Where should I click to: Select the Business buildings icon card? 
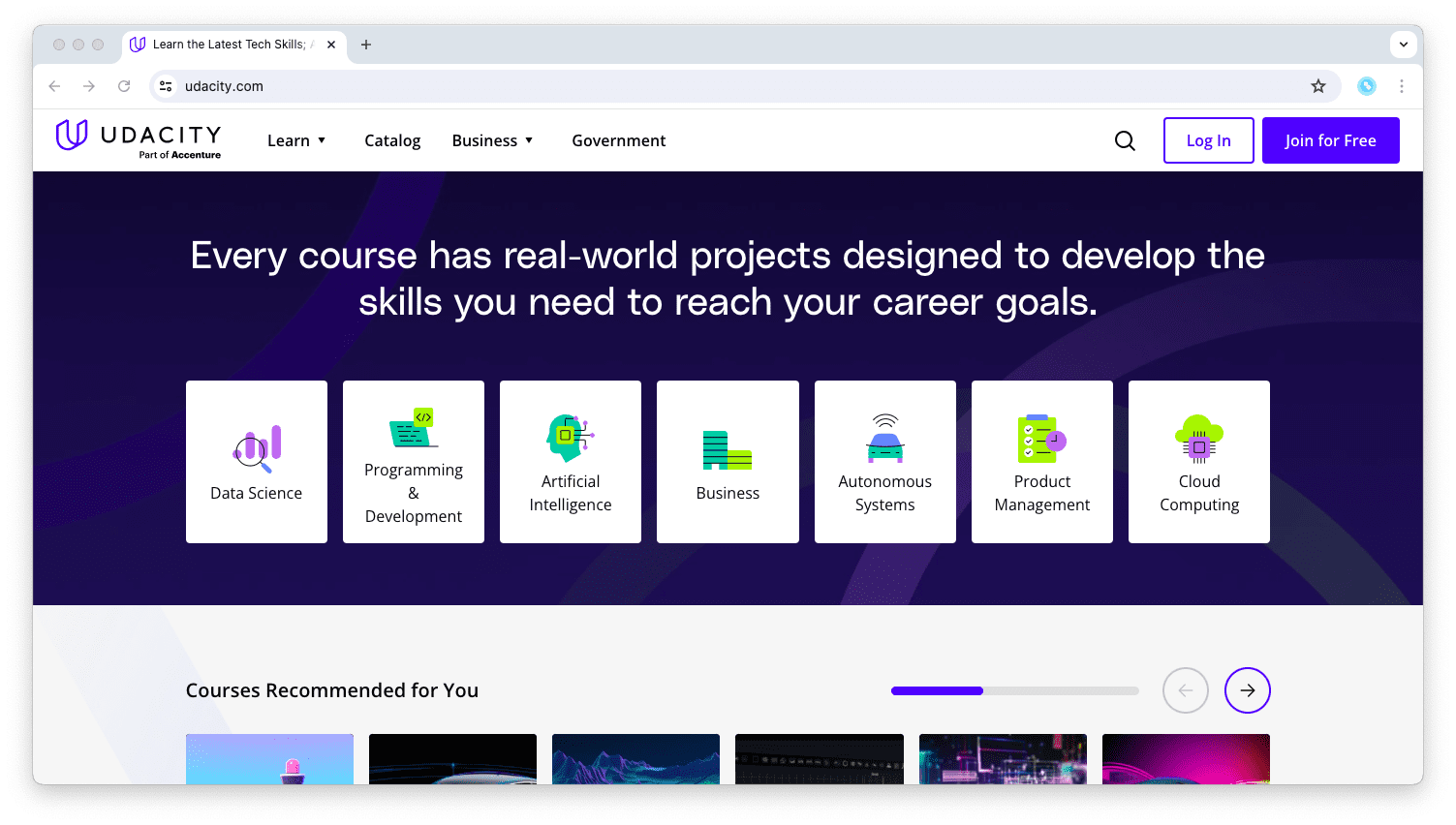(728, 450)
